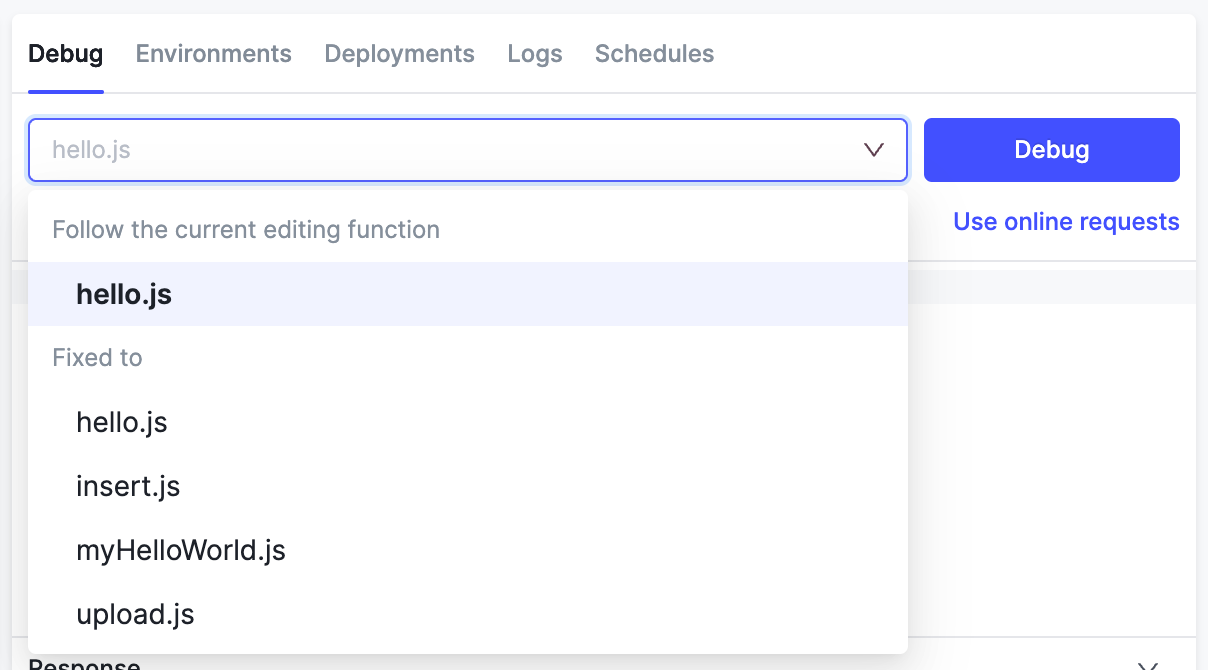Open the Schedules tab

click(x=655, y=54)
